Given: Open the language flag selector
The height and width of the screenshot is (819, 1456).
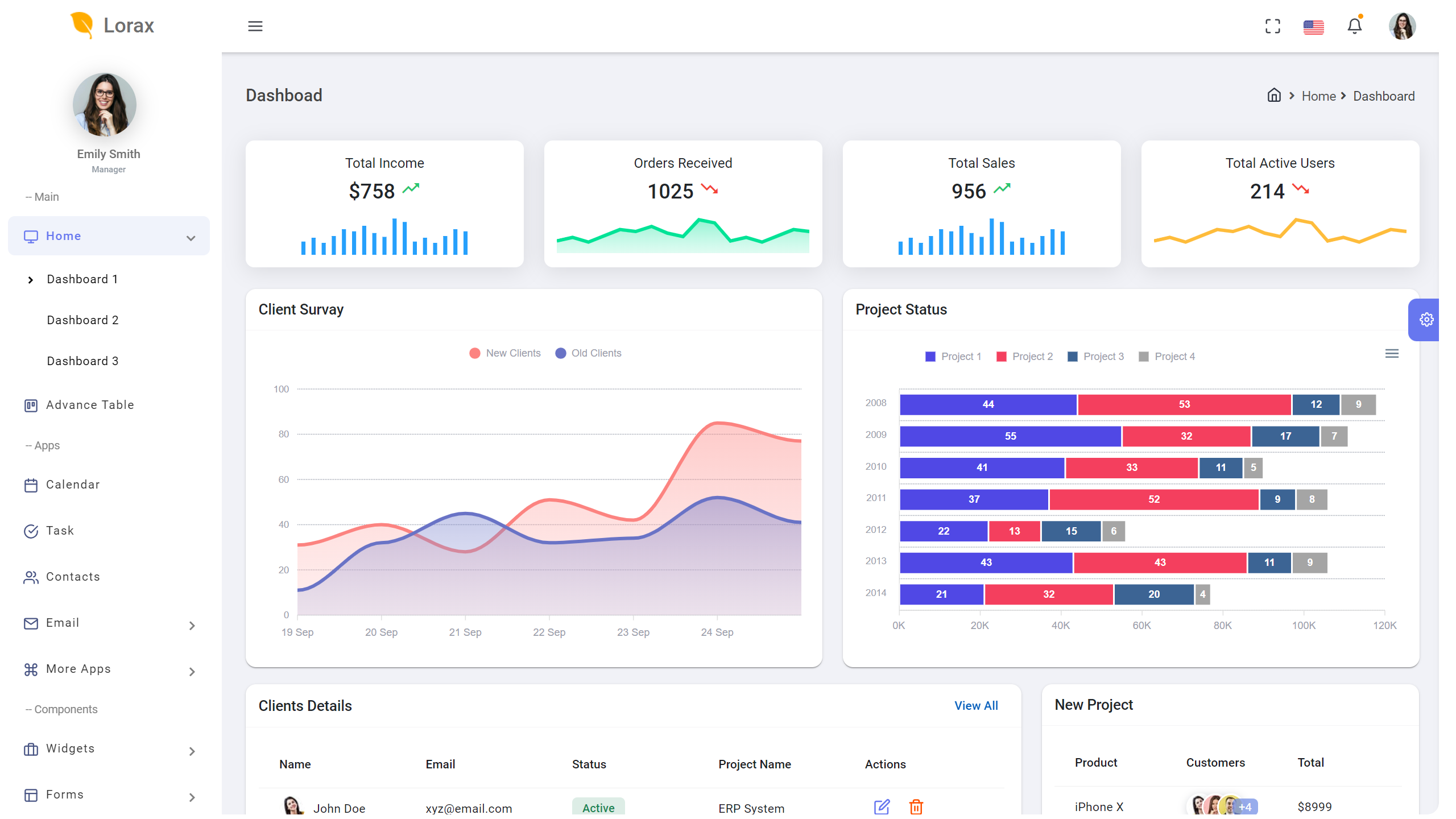Looking at the screenshot, I should point(1313,26).
